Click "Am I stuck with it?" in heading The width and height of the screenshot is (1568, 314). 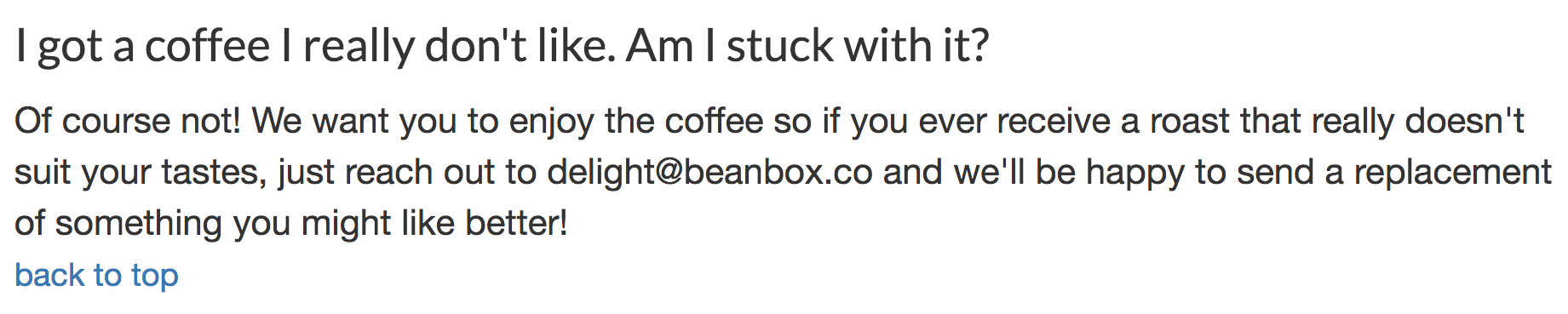pyautogui.click(x=808, y=46)
